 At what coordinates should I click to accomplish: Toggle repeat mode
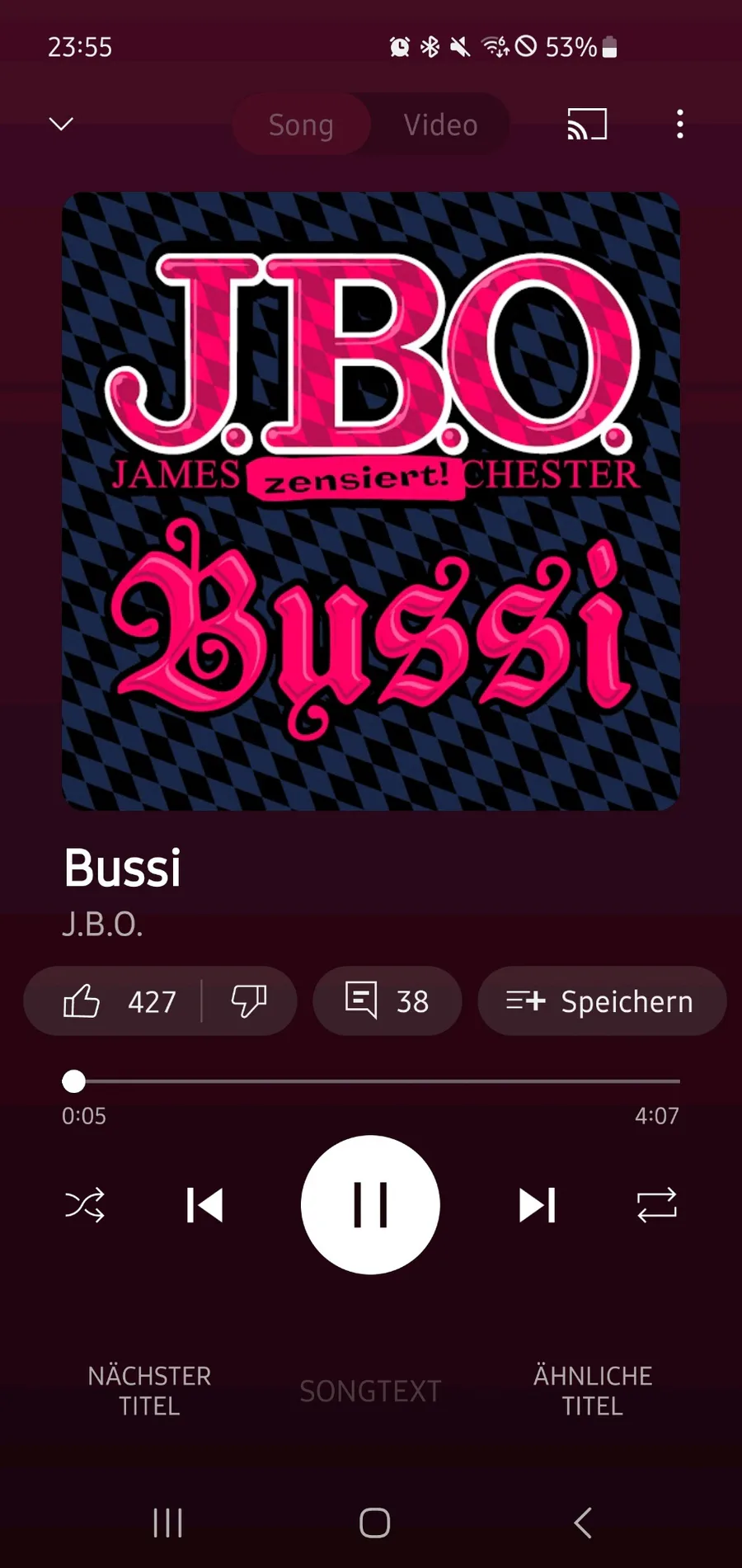[x=657, y=1205]
